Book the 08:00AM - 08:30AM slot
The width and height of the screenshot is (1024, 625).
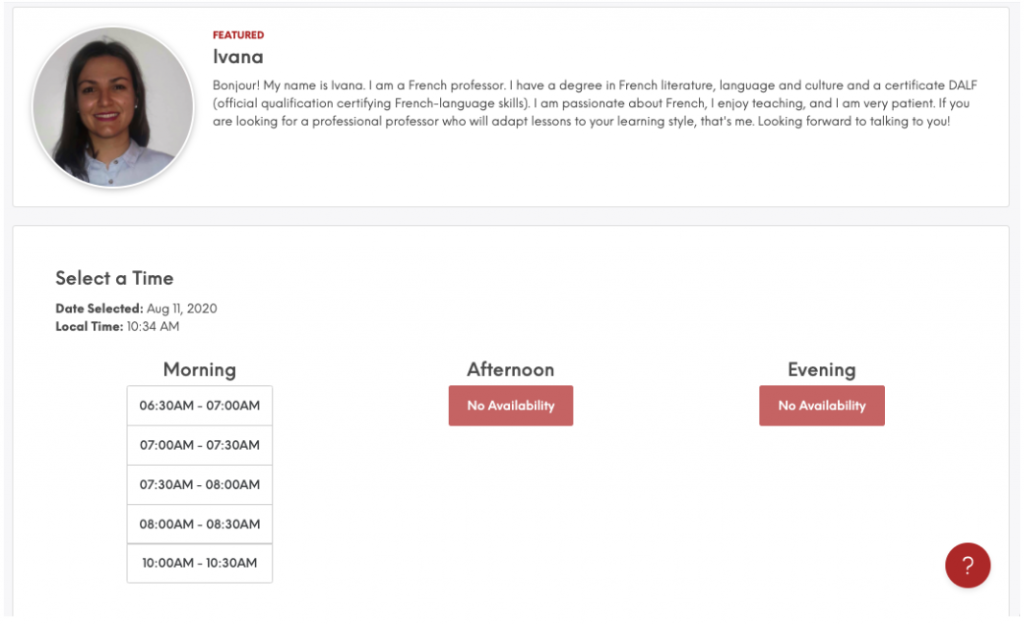pos(199,524)
